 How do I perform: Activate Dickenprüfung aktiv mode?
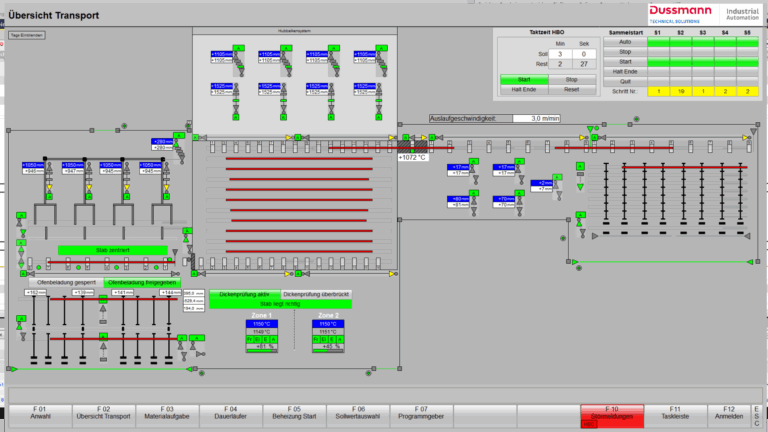244,294
